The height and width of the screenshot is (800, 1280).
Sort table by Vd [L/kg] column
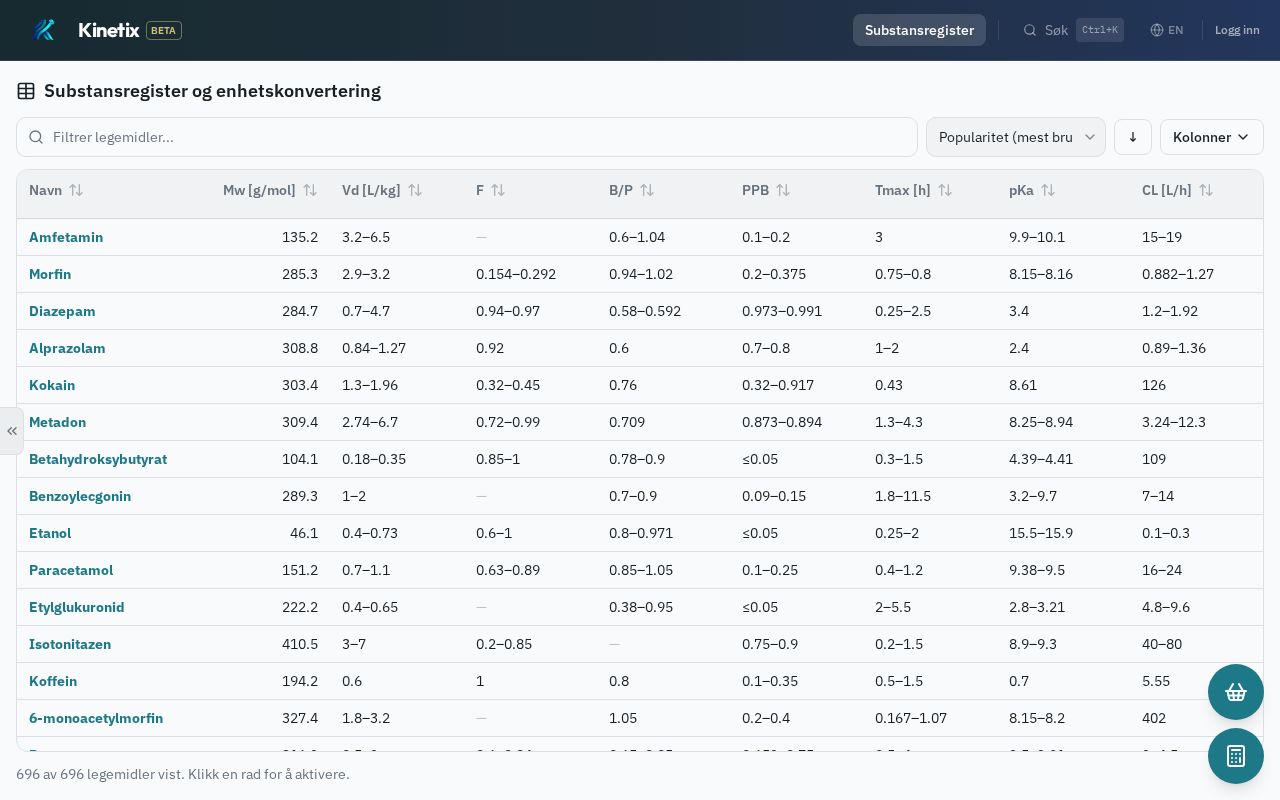(382, 190)
